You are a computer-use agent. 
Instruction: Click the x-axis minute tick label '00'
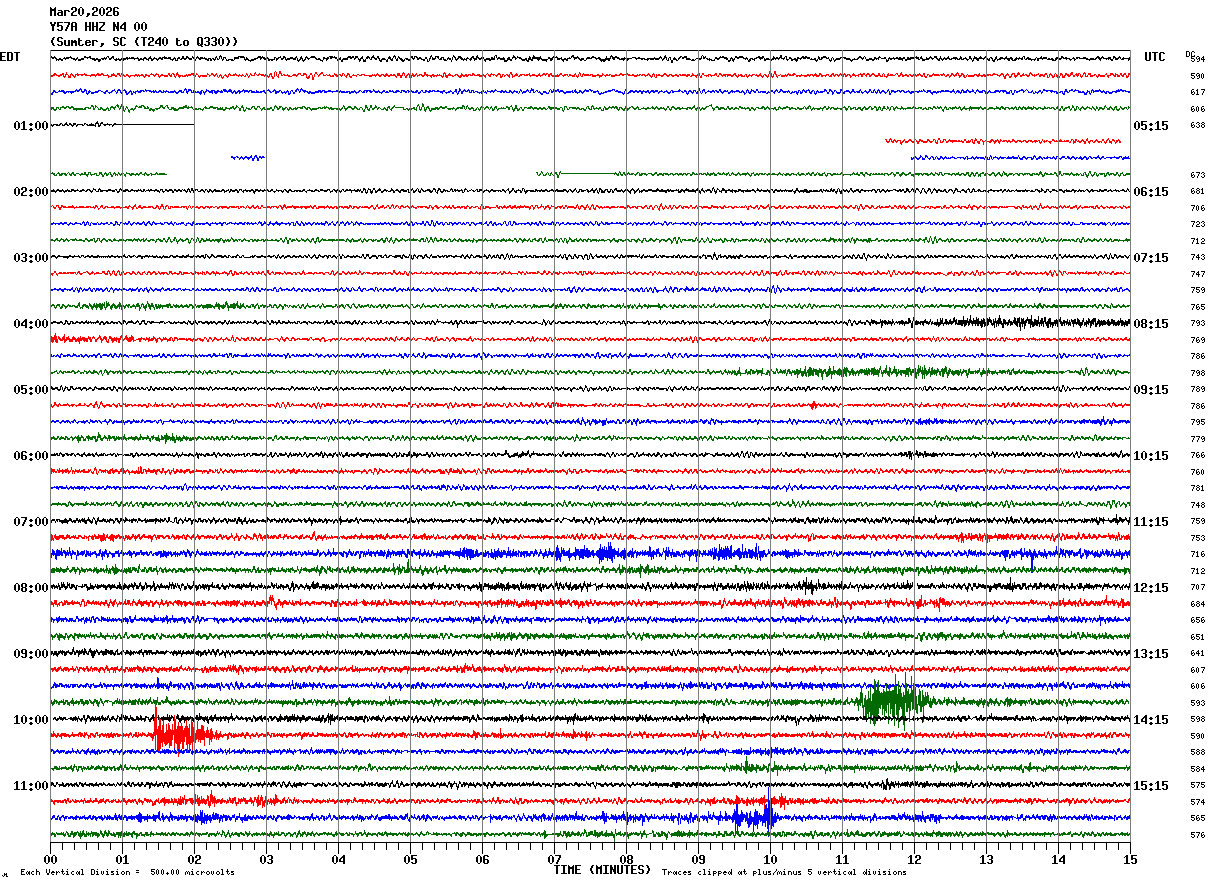click(50, 859)
